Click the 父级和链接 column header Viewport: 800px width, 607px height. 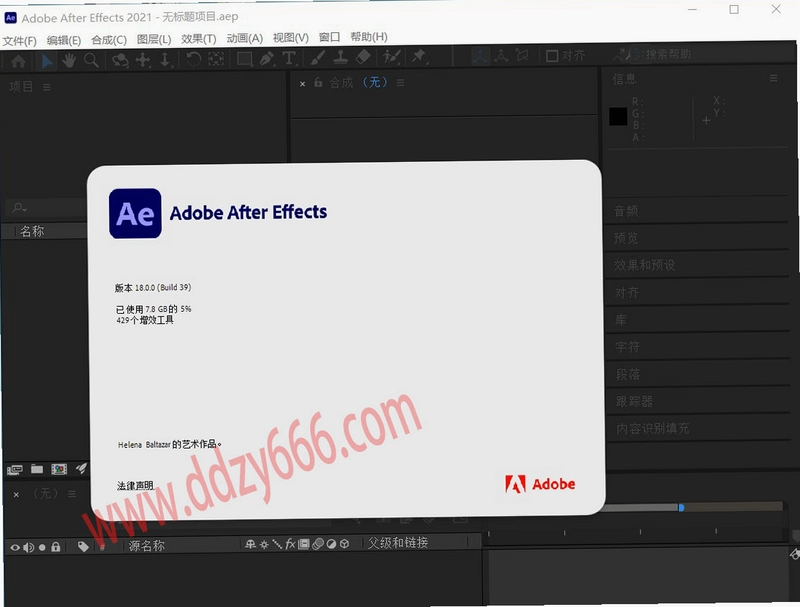click(398, 543)
